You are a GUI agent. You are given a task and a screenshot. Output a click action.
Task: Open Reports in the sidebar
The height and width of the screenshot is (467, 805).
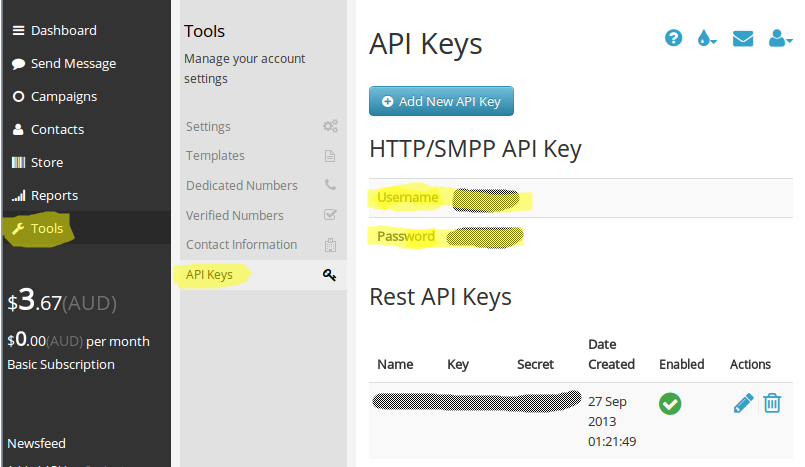click(x=54, y=195)
